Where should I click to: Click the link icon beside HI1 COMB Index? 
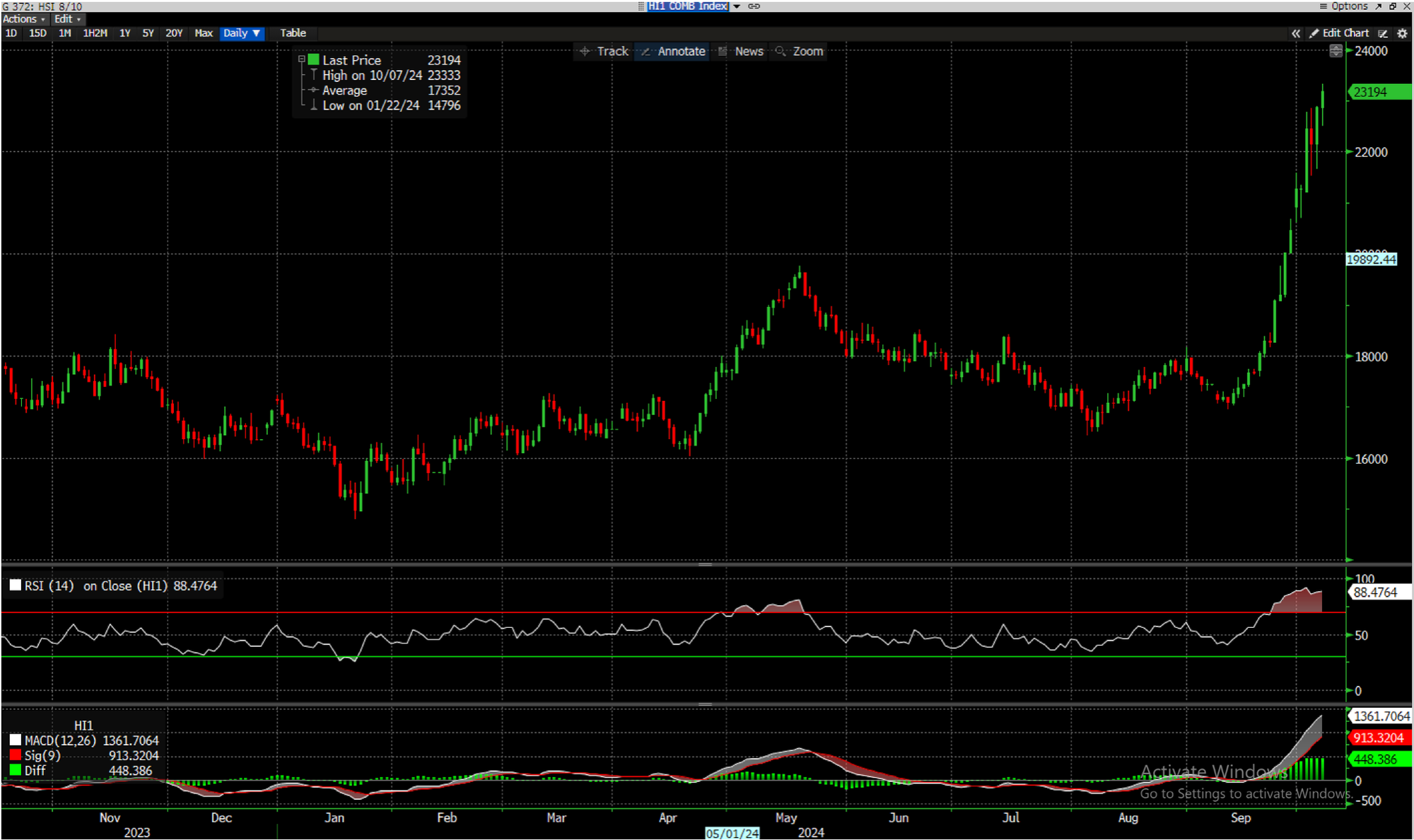(x=754, y=6)
